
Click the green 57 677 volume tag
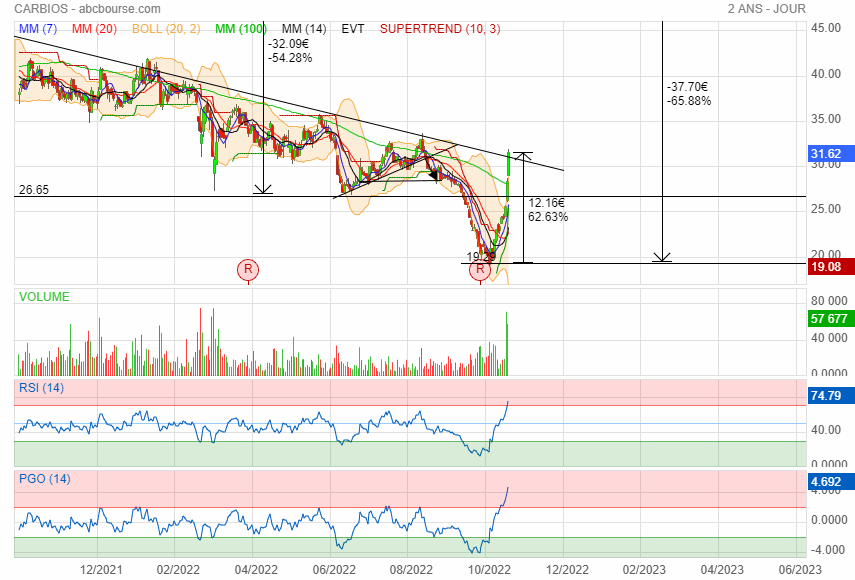click(831, 319)
